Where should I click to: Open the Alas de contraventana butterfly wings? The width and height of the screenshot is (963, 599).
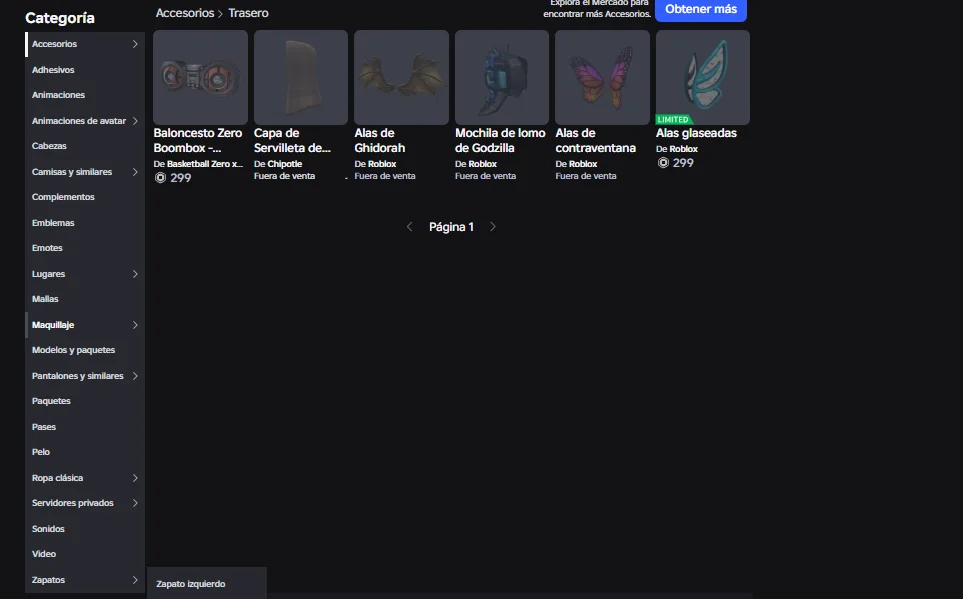[602, 77]
